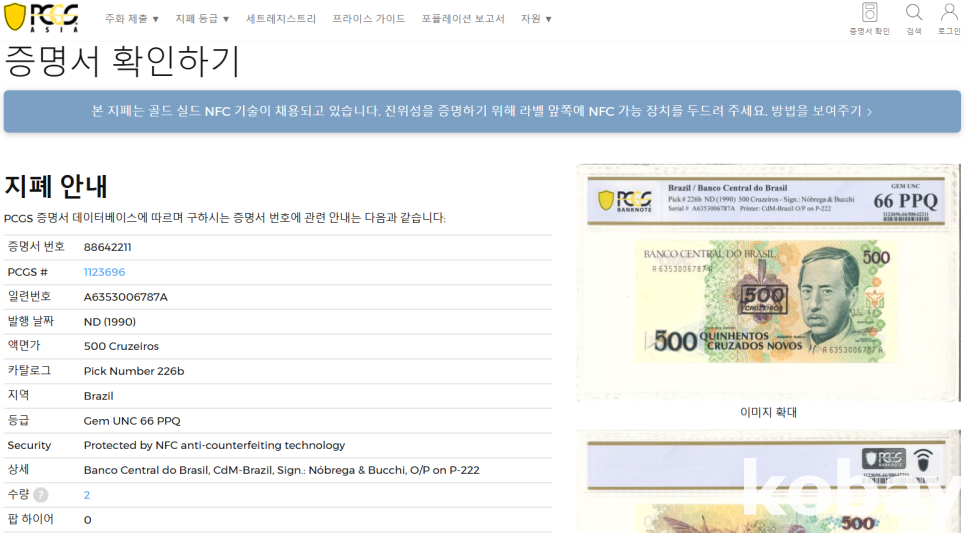This screenshot has width=966, height=533.
Task: Select the issue date ND (1990)
Action: (110, 322)
